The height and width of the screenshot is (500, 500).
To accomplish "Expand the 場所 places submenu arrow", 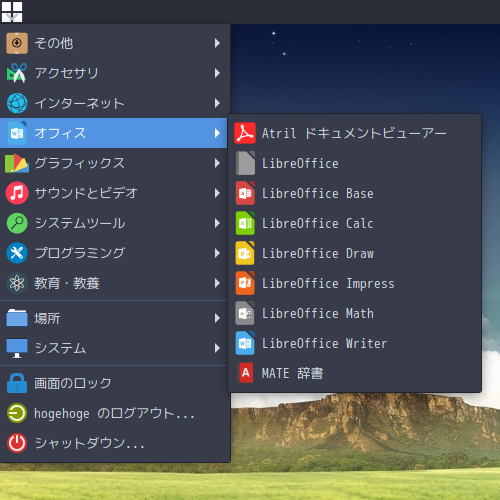I will tap(217, 318).
